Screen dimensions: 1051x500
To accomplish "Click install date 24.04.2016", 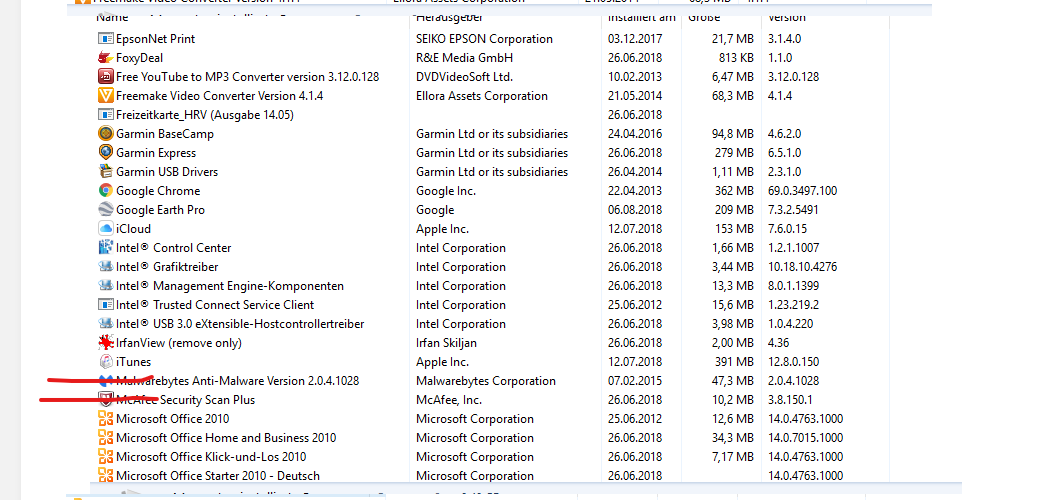I will 635,133.
